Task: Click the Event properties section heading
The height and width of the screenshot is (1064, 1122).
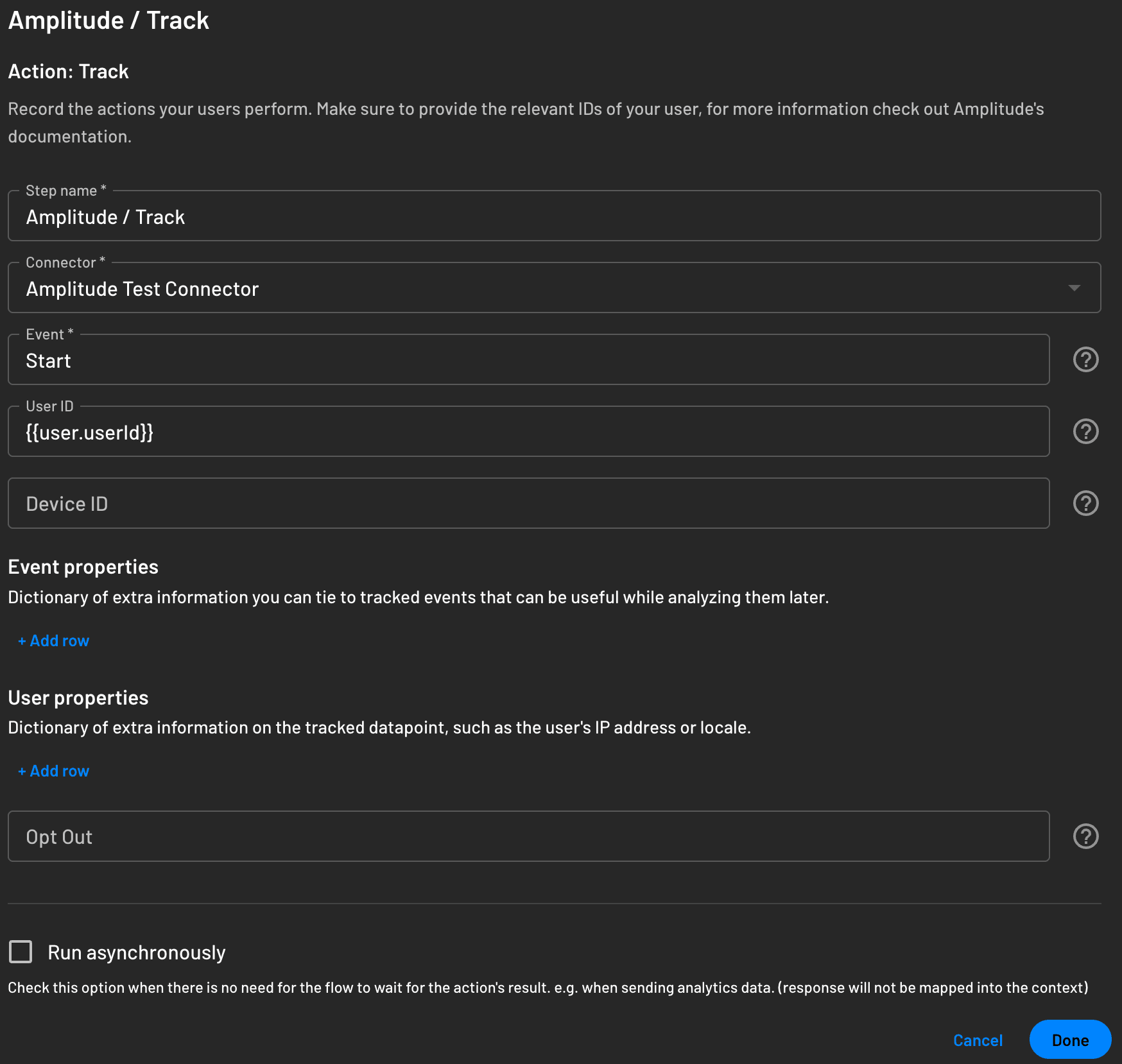Action: (83, 567)
